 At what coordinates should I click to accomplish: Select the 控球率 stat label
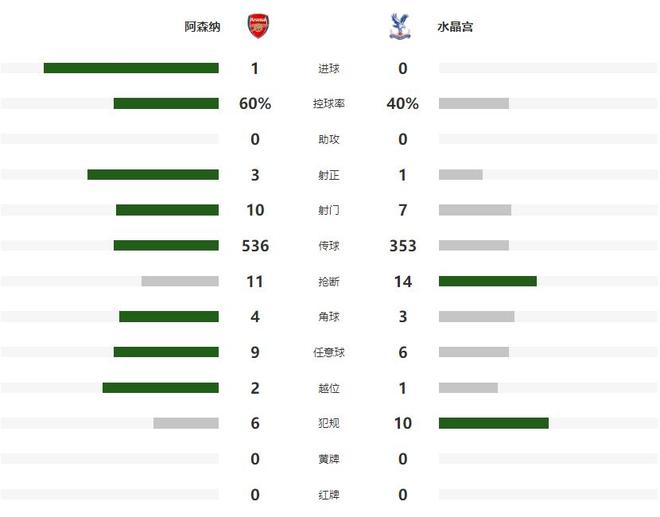pyautogui.click(x=329, y=104)
